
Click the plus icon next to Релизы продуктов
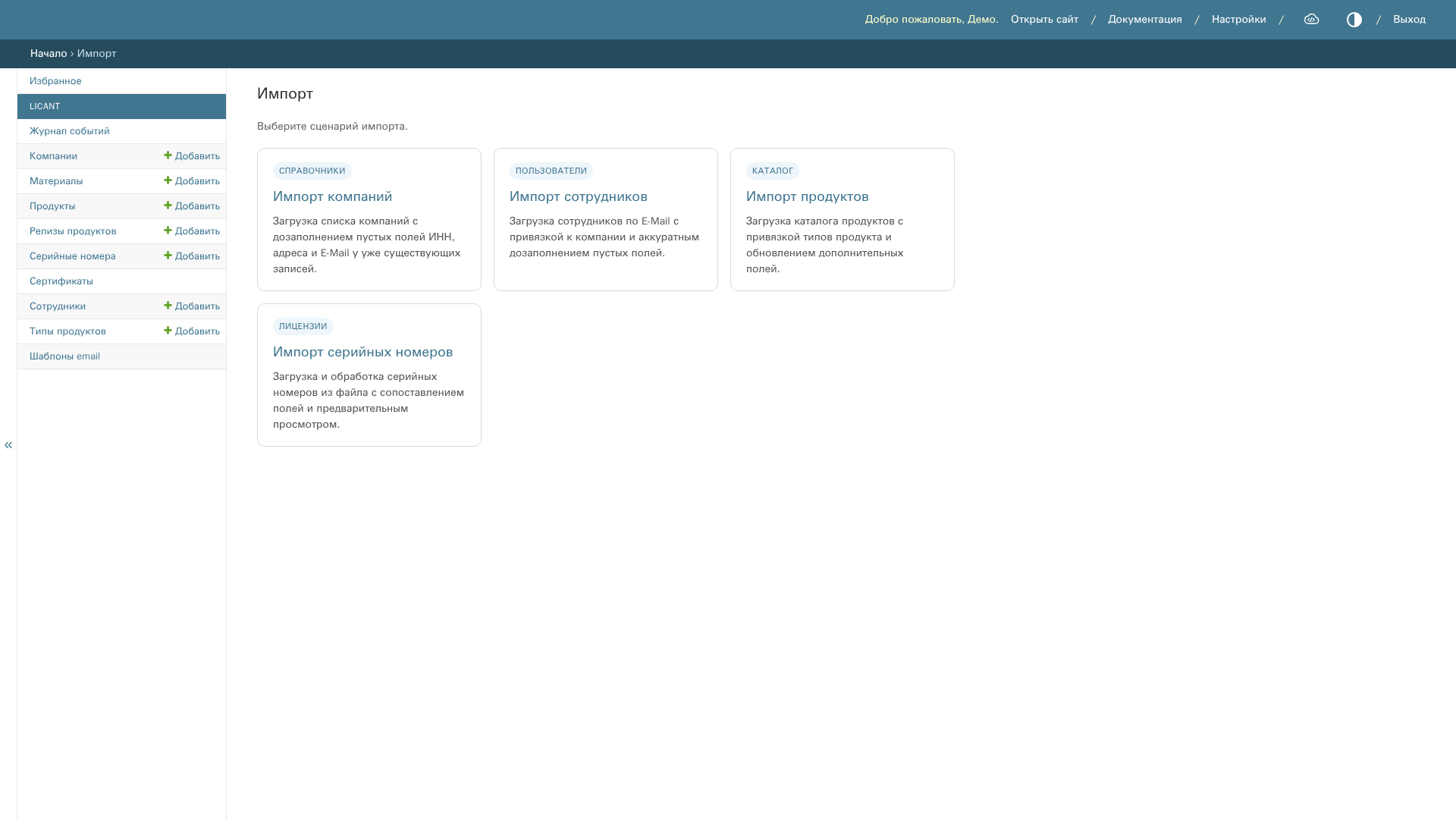click(168, 231)
